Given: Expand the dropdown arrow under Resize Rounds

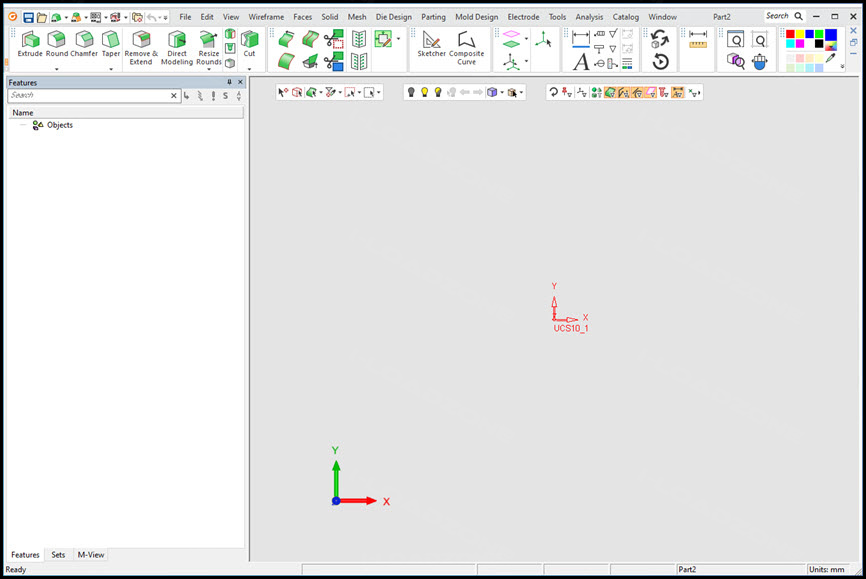Looking at the screenshot, I should click(209, 69).
